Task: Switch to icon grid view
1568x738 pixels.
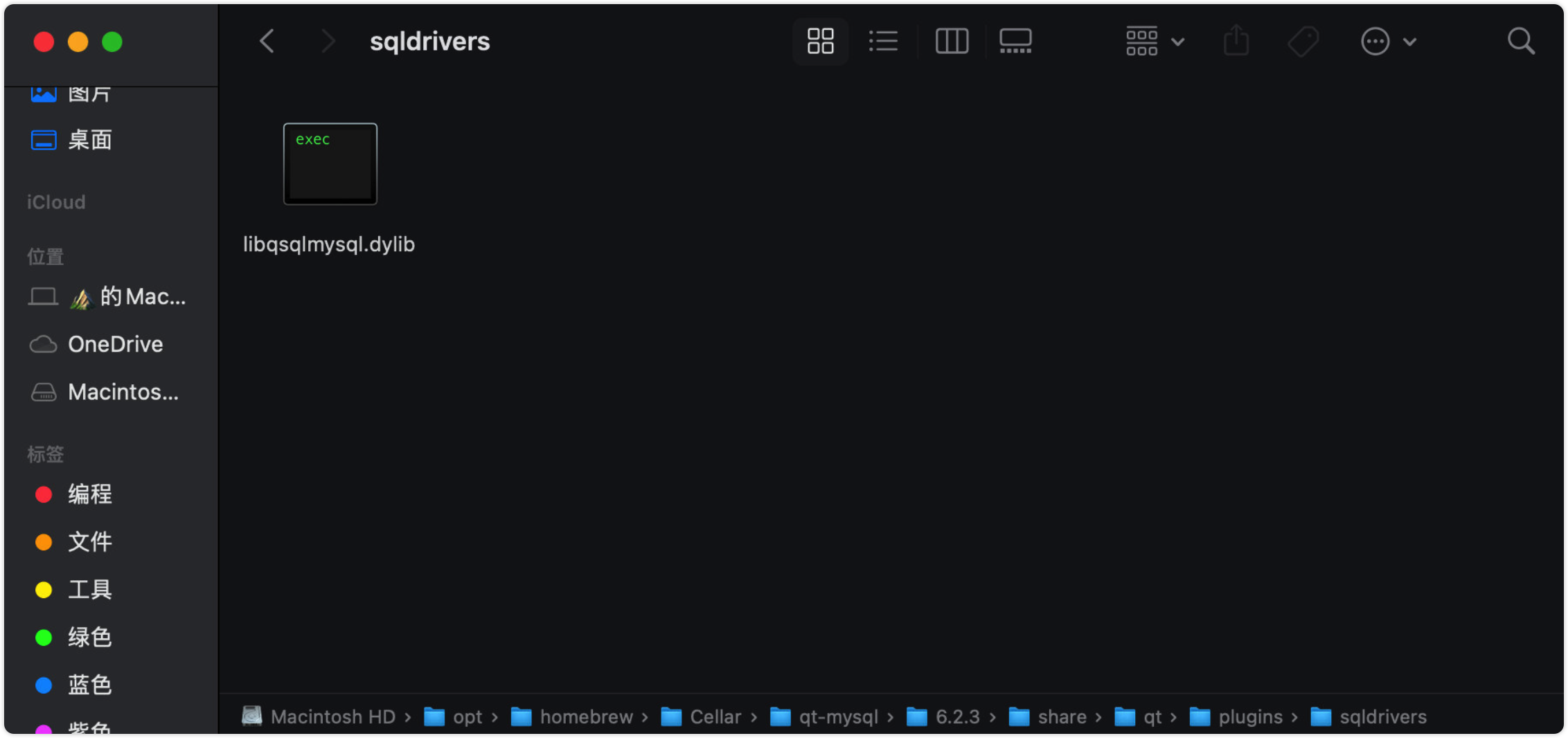Action: (820, 42)
